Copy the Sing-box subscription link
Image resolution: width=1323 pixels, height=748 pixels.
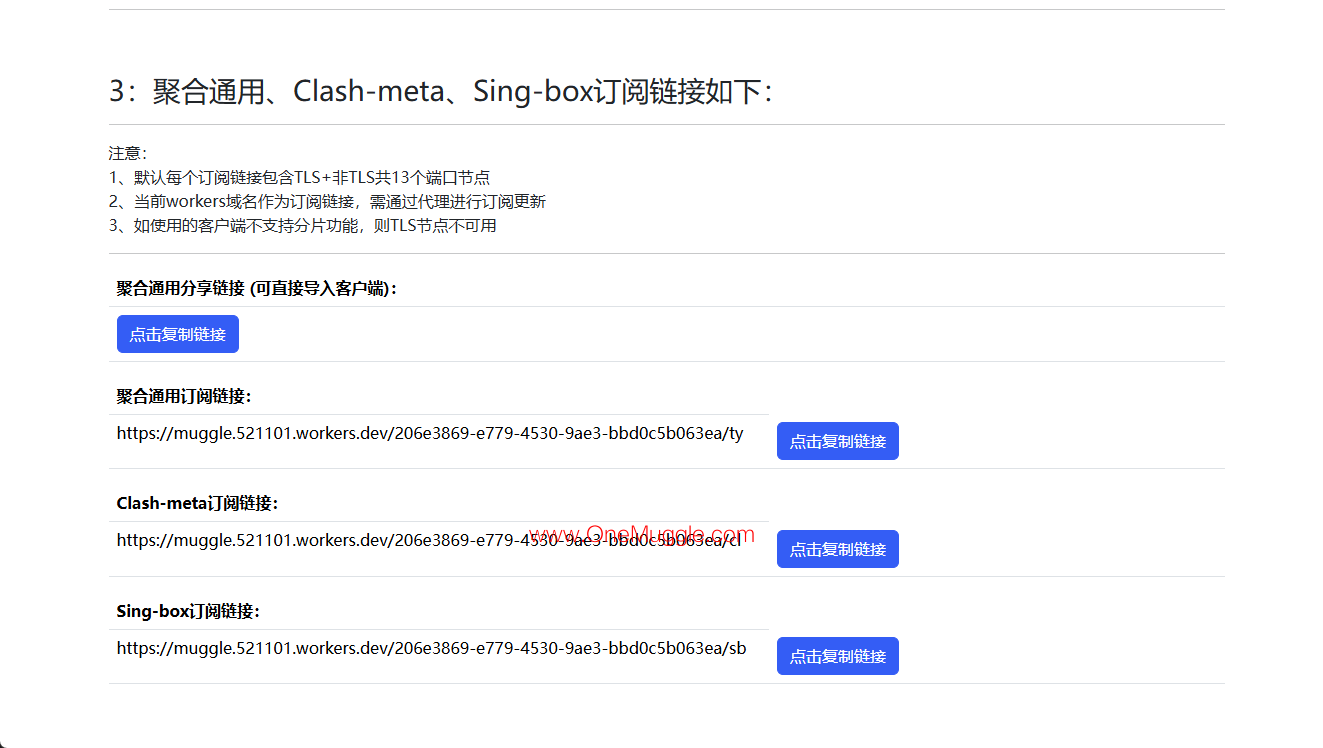837,656
